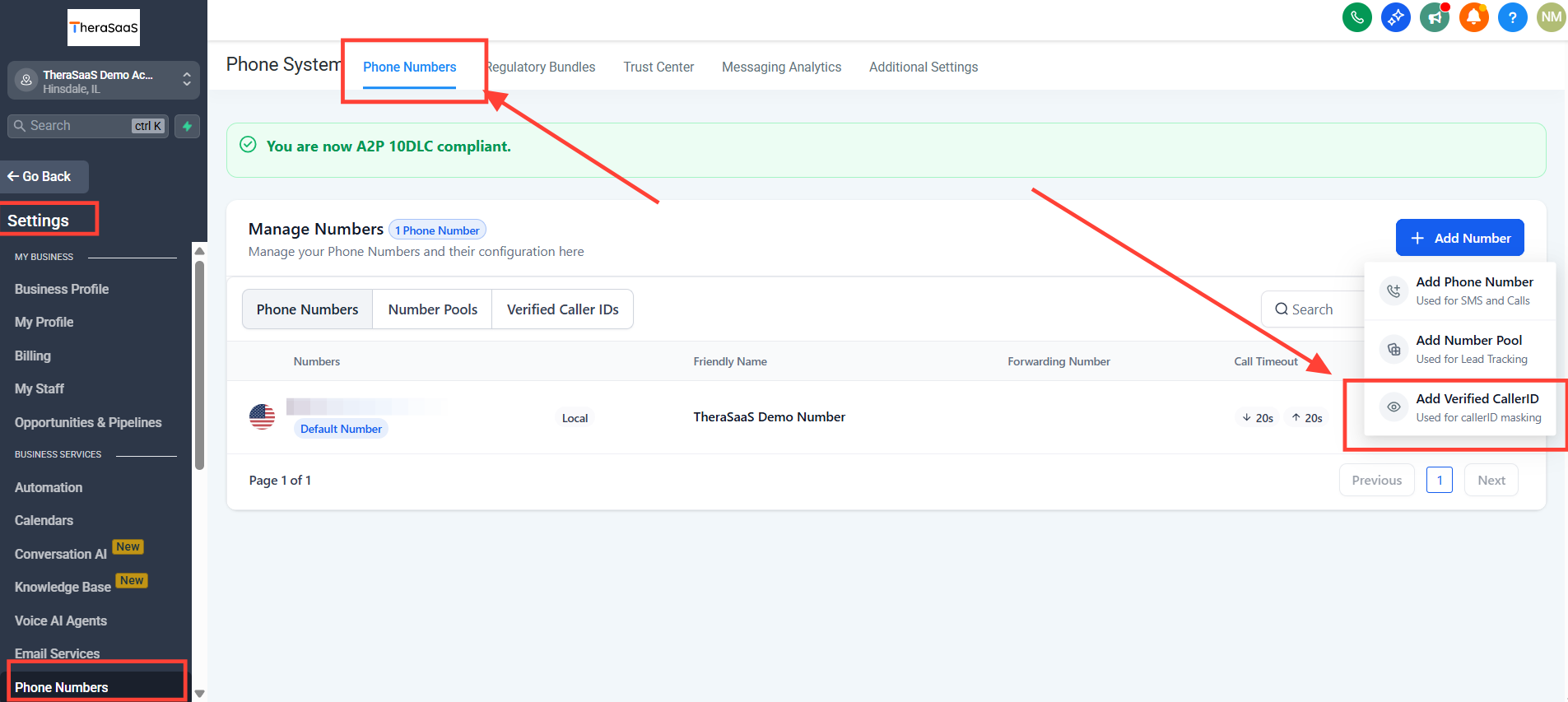Click TheraSaaS Demo Number friendly name

tap(769, 416)
